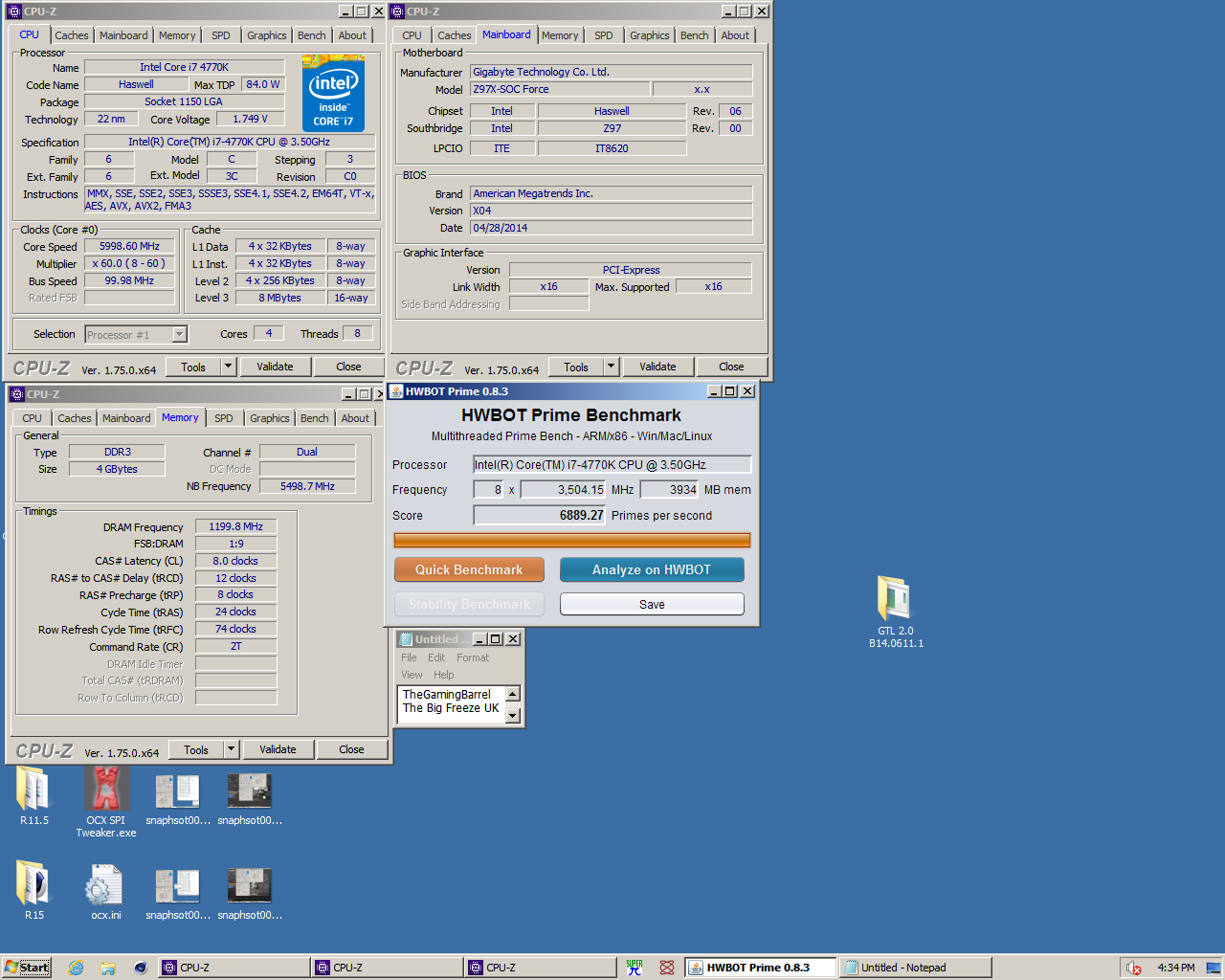The height and width of the screenshot is (980, 1225).
Task: Click the frequency MHz field 3,504.15
Action: click(x=565, y=489)
